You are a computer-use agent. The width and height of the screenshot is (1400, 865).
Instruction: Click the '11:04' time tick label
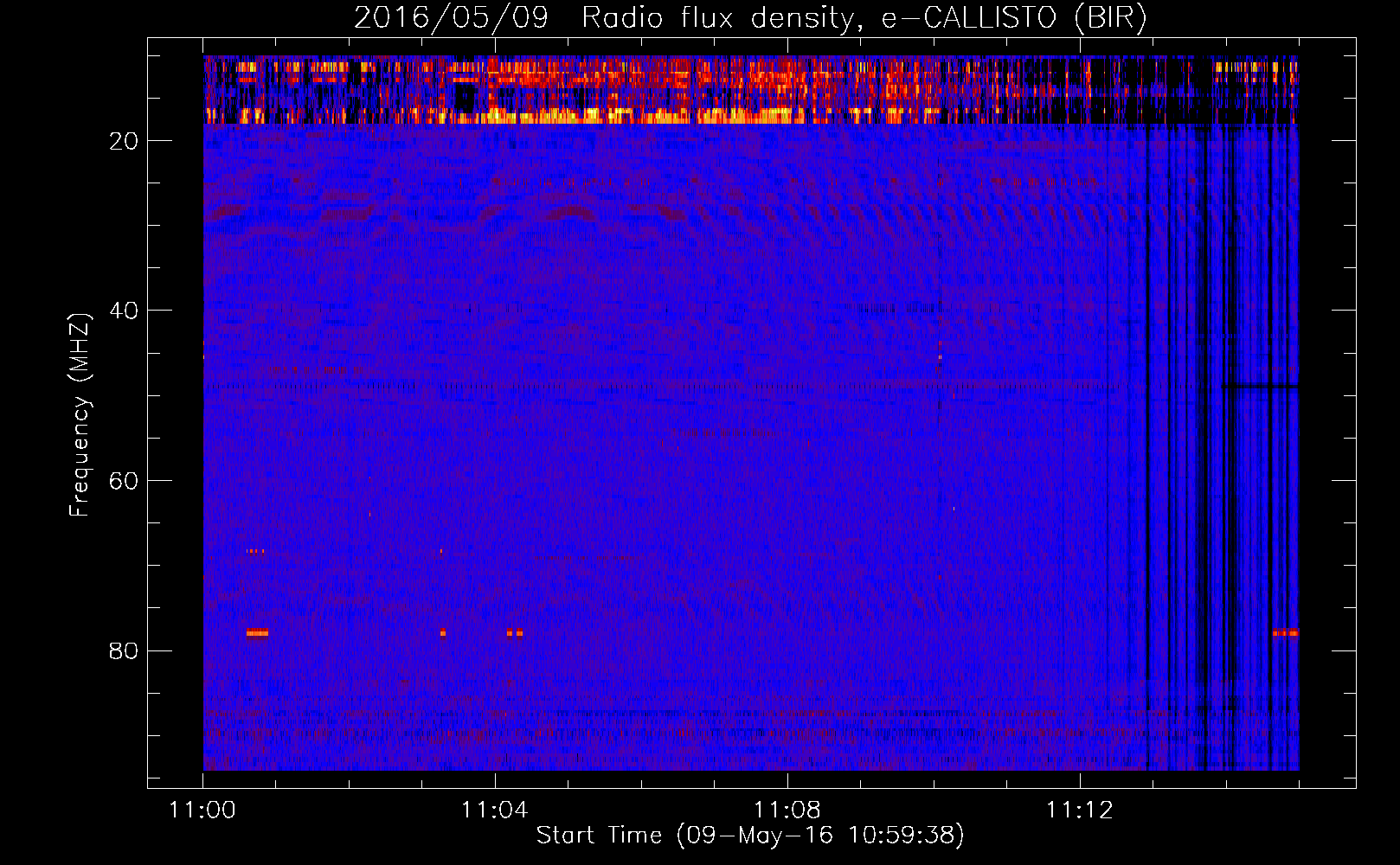coord(494,811)
